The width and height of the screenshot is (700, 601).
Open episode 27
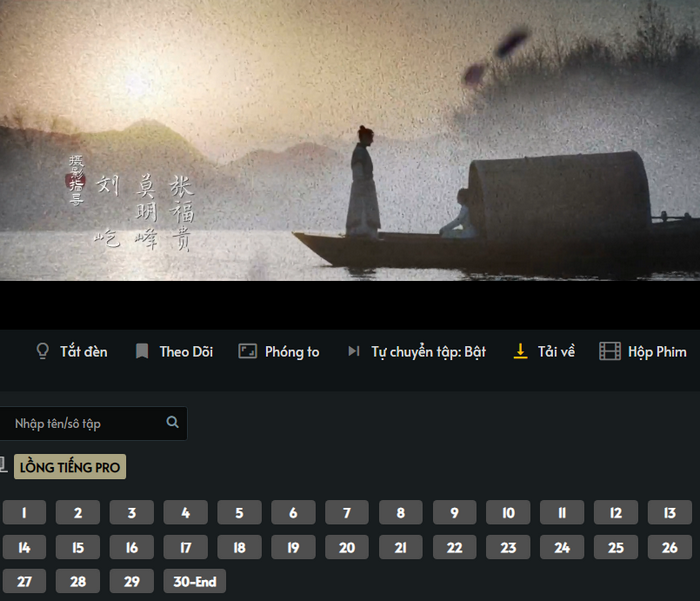(x=24, y=581)
